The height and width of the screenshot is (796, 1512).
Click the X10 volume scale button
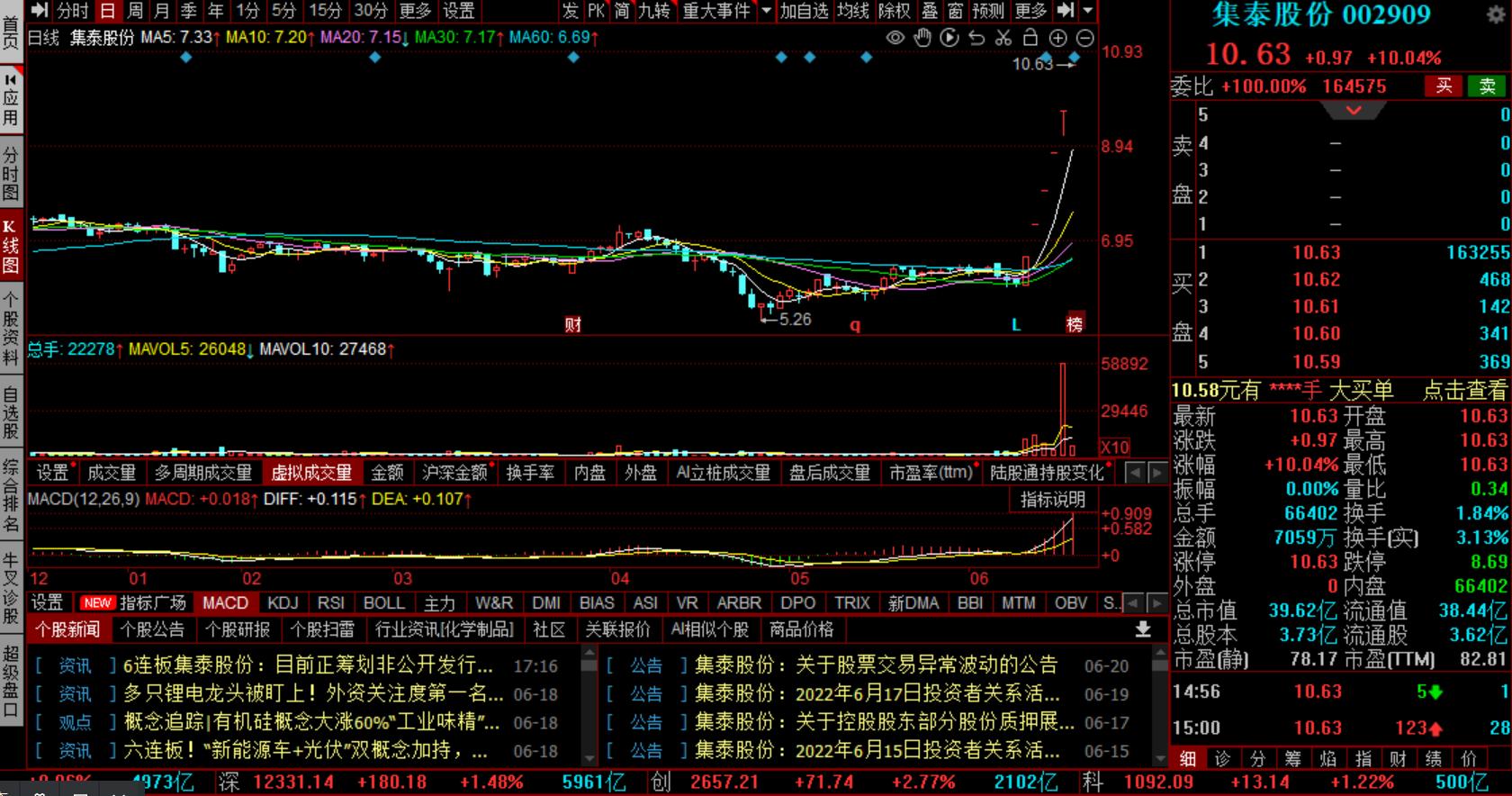tap(1114, 447)
